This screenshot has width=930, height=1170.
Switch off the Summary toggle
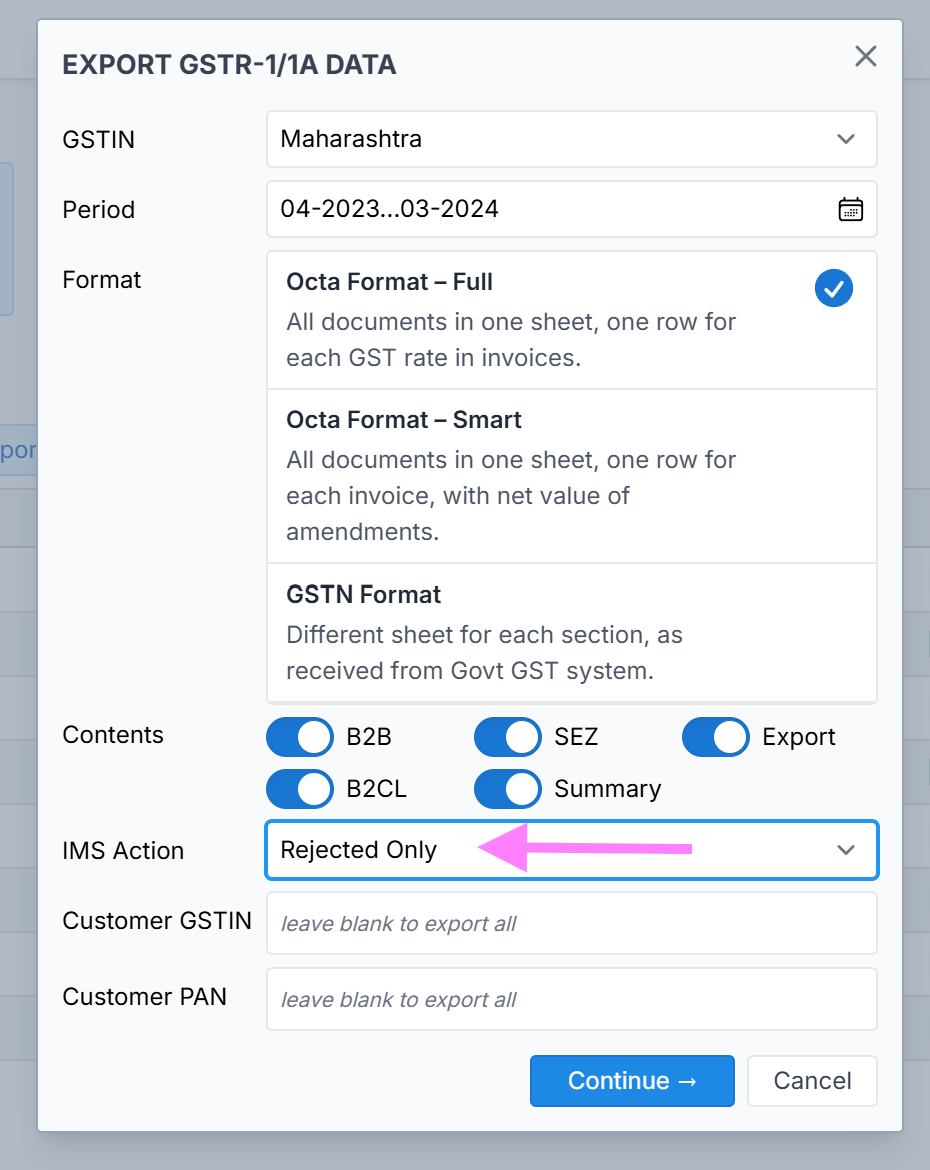pos(508,789)
